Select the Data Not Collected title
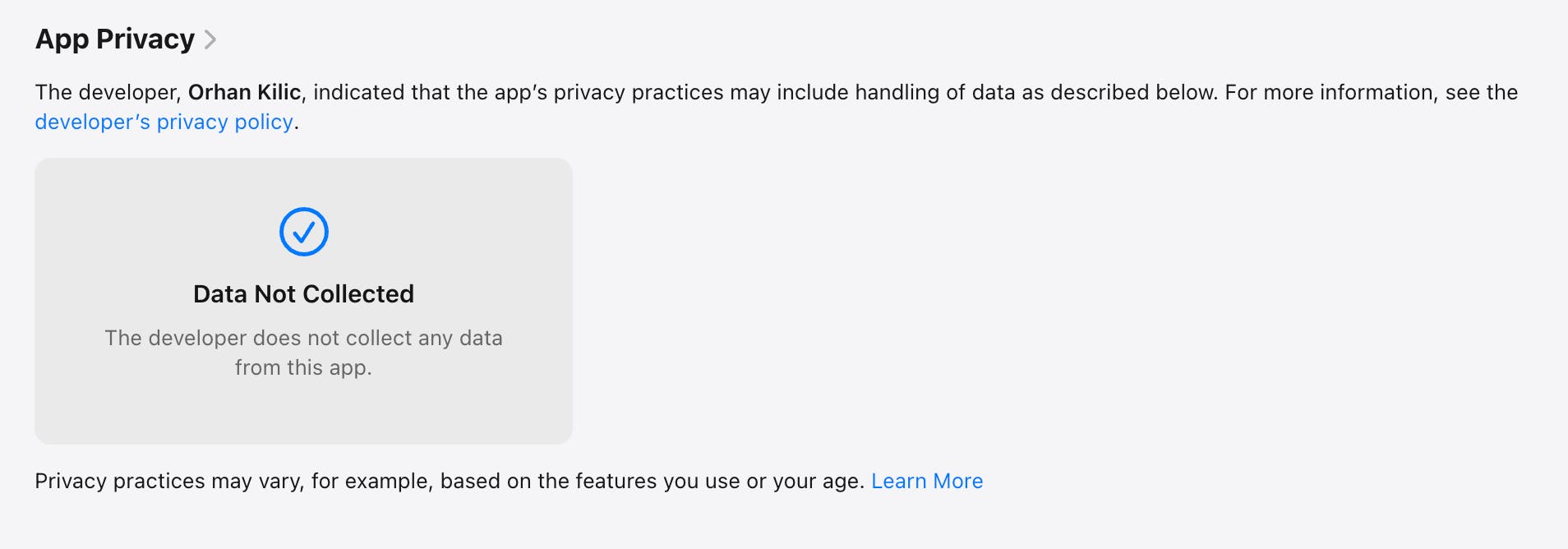This screenshot has height=549, width=1568. coord(303,293)
